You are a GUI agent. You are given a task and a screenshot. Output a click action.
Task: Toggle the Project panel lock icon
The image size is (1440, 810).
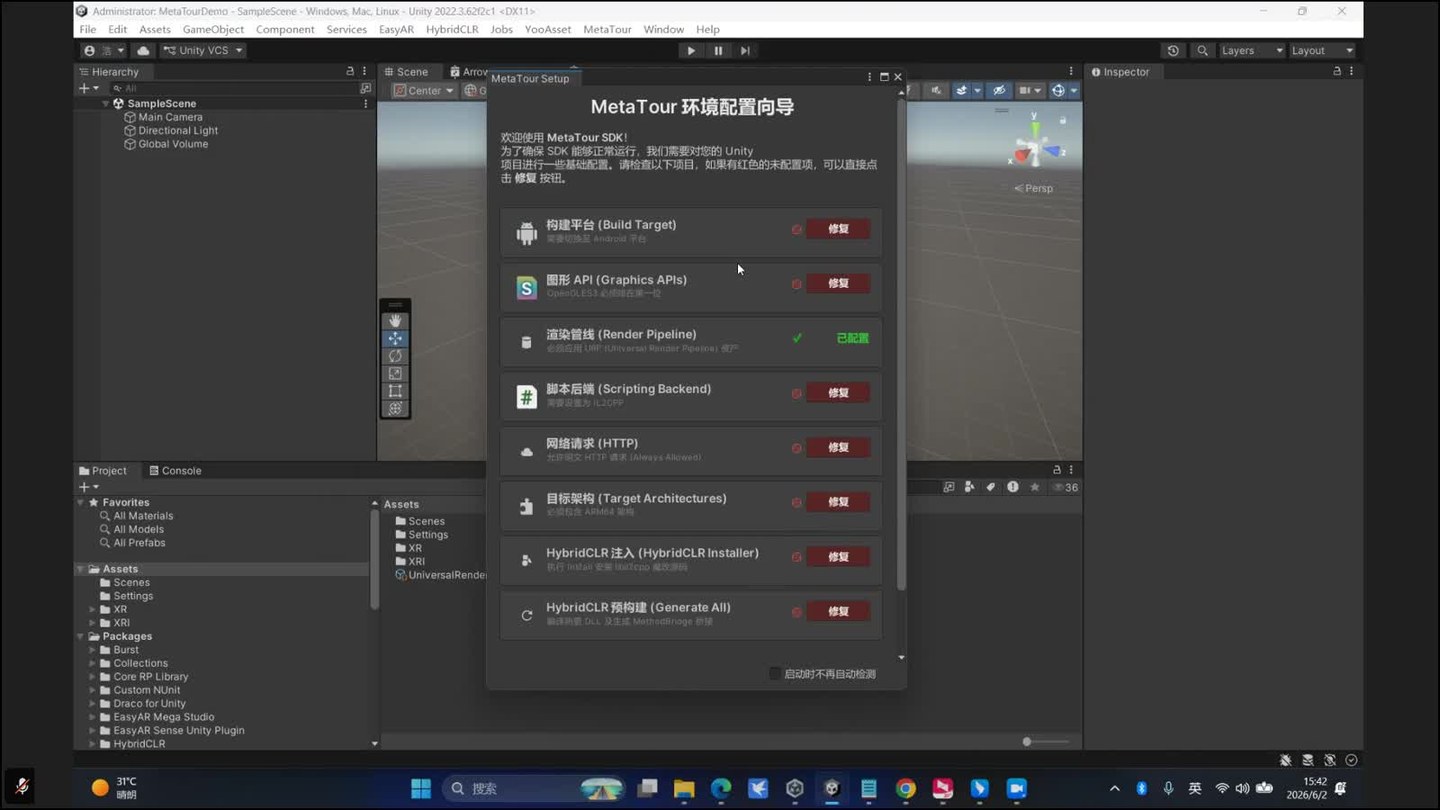coord(1057,470)
